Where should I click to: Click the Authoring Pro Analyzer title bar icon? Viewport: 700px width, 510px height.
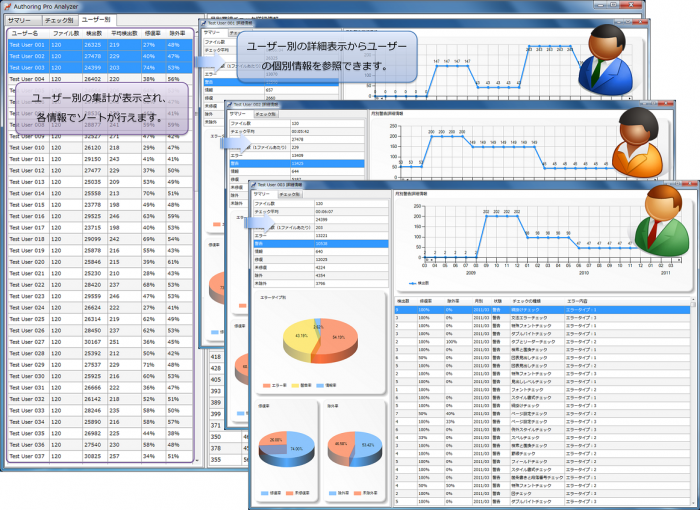(x=7, y=7)
